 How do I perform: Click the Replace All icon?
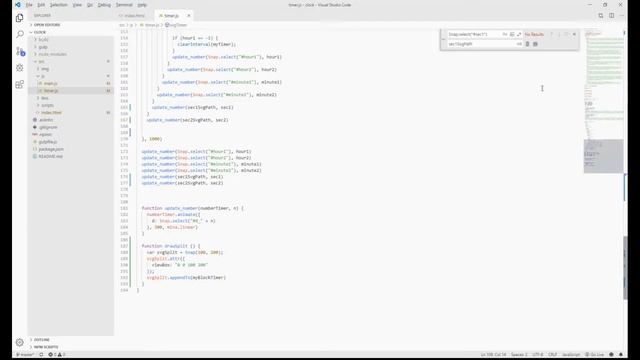[x=536, y=44]
